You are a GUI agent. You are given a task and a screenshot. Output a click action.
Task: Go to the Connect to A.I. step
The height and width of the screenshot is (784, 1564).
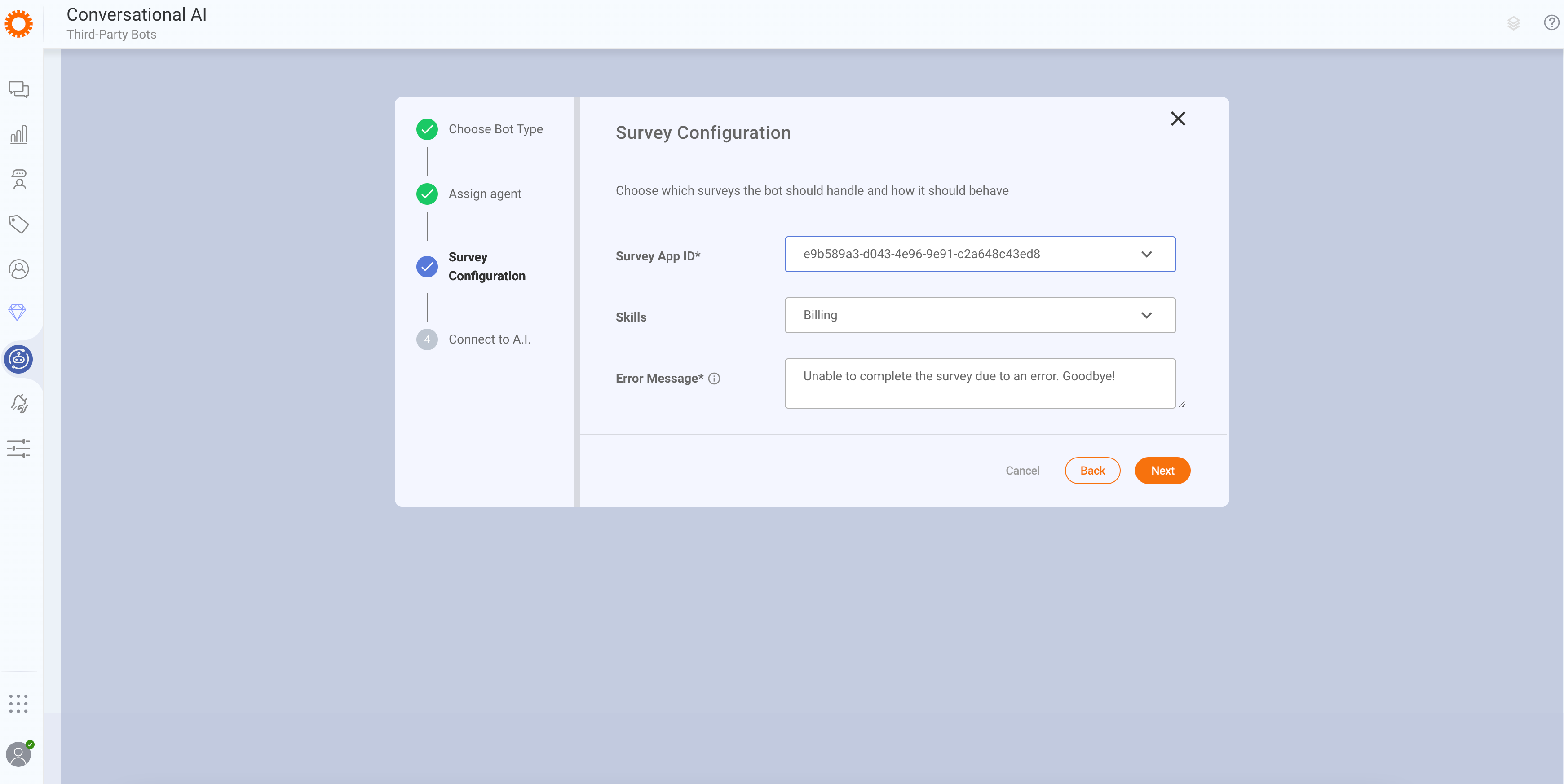(x=489, y=340)
